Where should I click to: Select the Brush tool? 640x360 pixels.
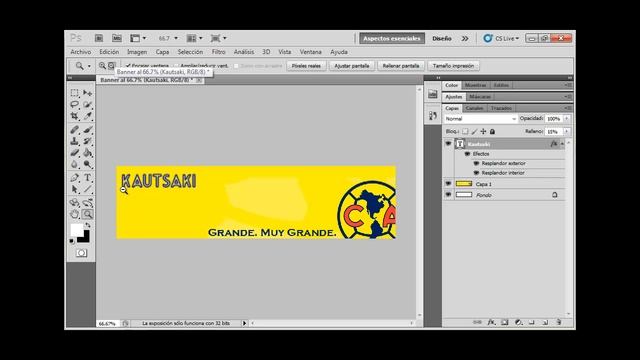(87, 130)
